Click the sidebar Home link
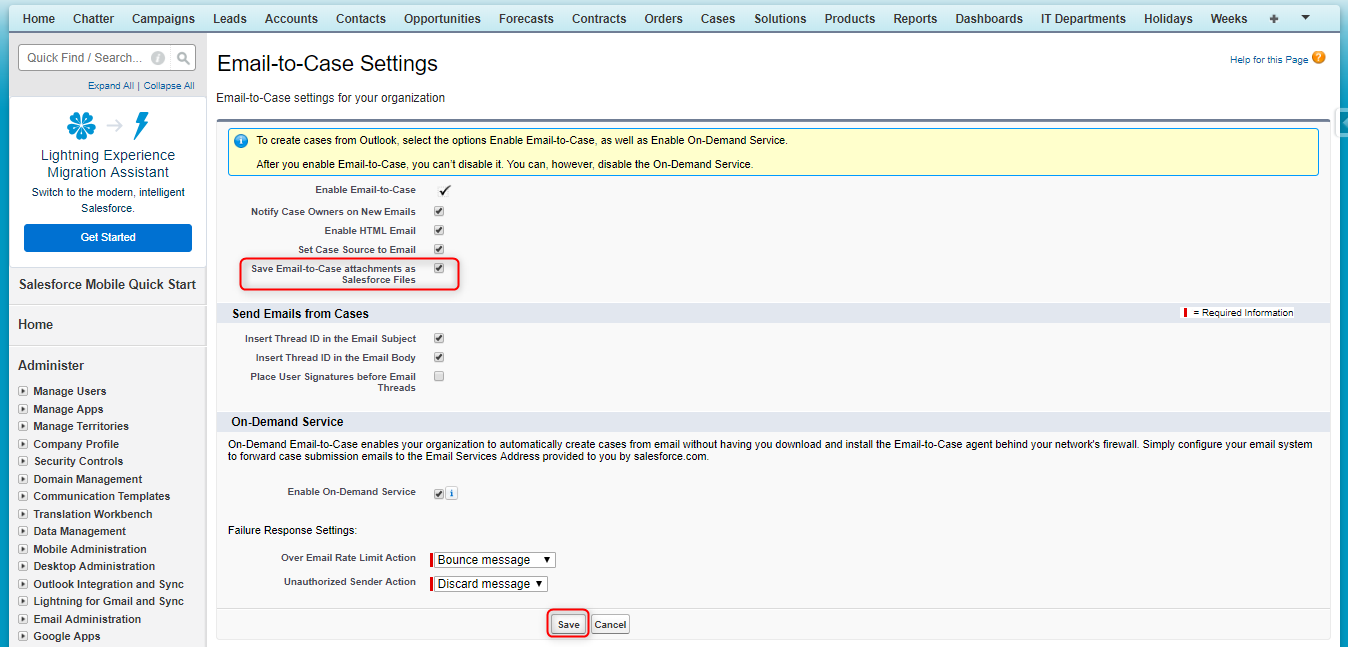The width and height of the screenshot is (1348, 647). (36, 325)
